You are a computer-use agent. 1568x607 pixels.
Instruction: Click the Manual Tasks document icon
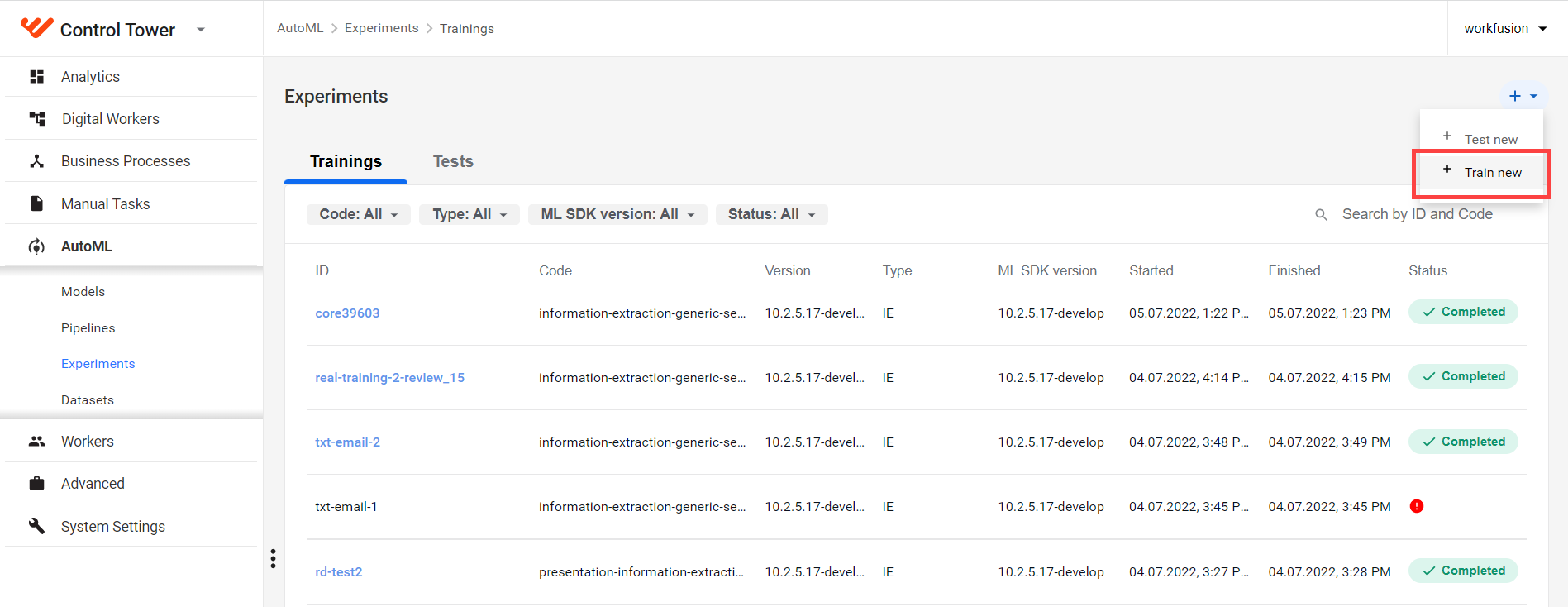pyautogui.click(x=36, y=203)
